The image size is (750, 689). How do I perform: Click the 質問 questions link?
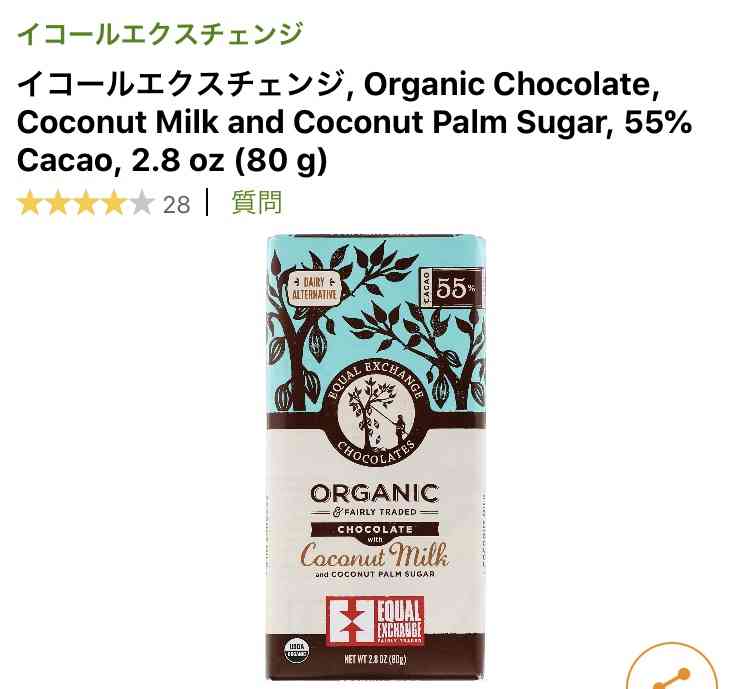pos(257,203)
